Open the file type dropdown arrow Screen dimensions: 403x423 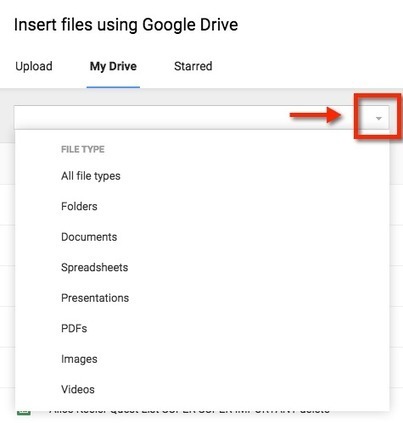378,118
